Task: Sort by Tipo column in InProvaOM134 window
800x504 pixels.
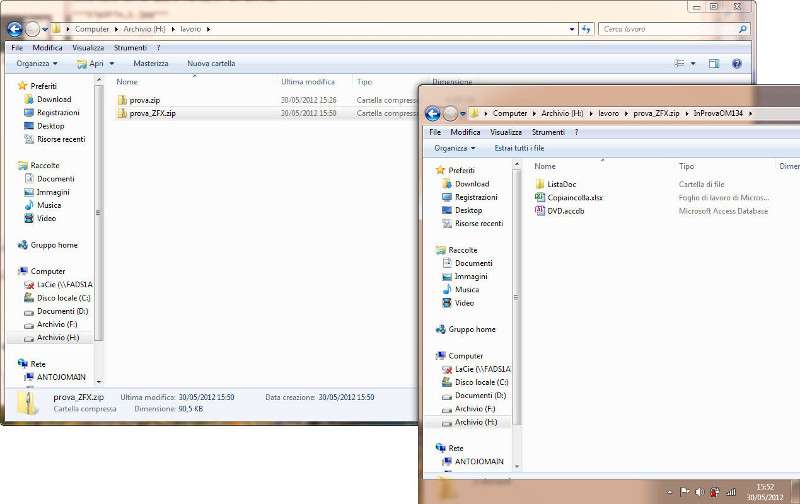Action: click(686, 166)
